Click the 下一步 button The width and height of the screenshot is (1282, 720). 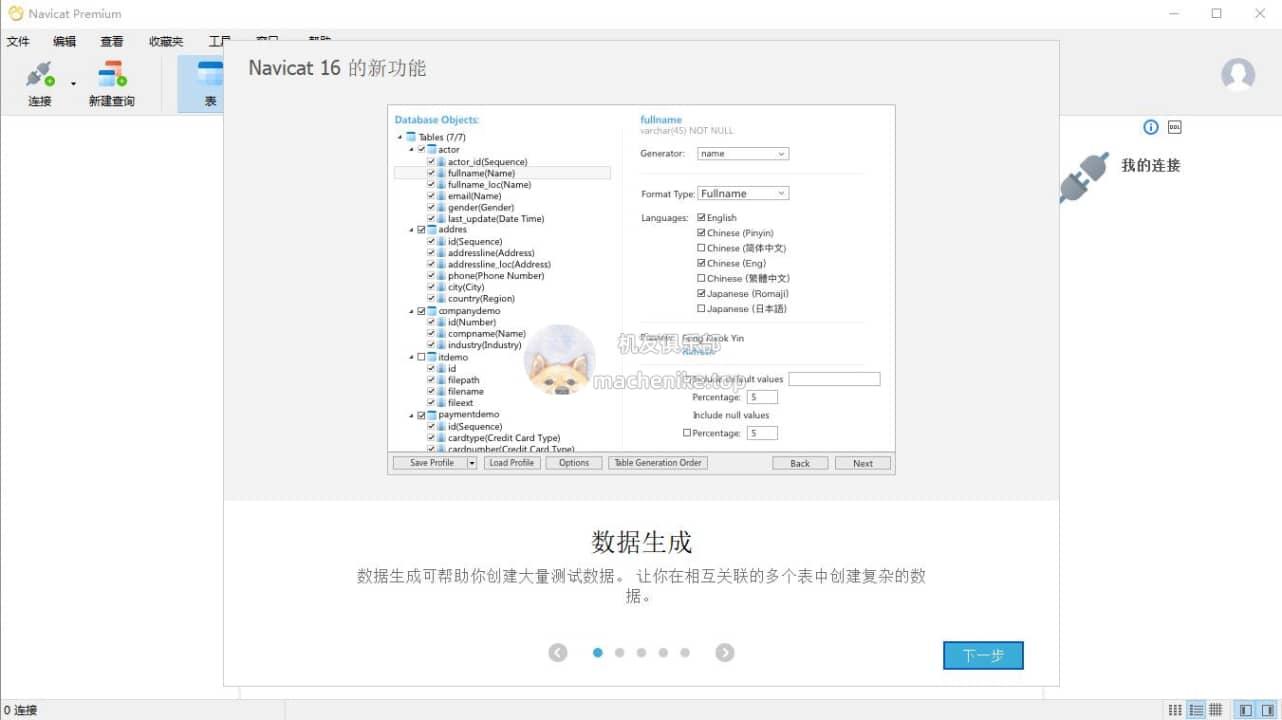[983, 656]
